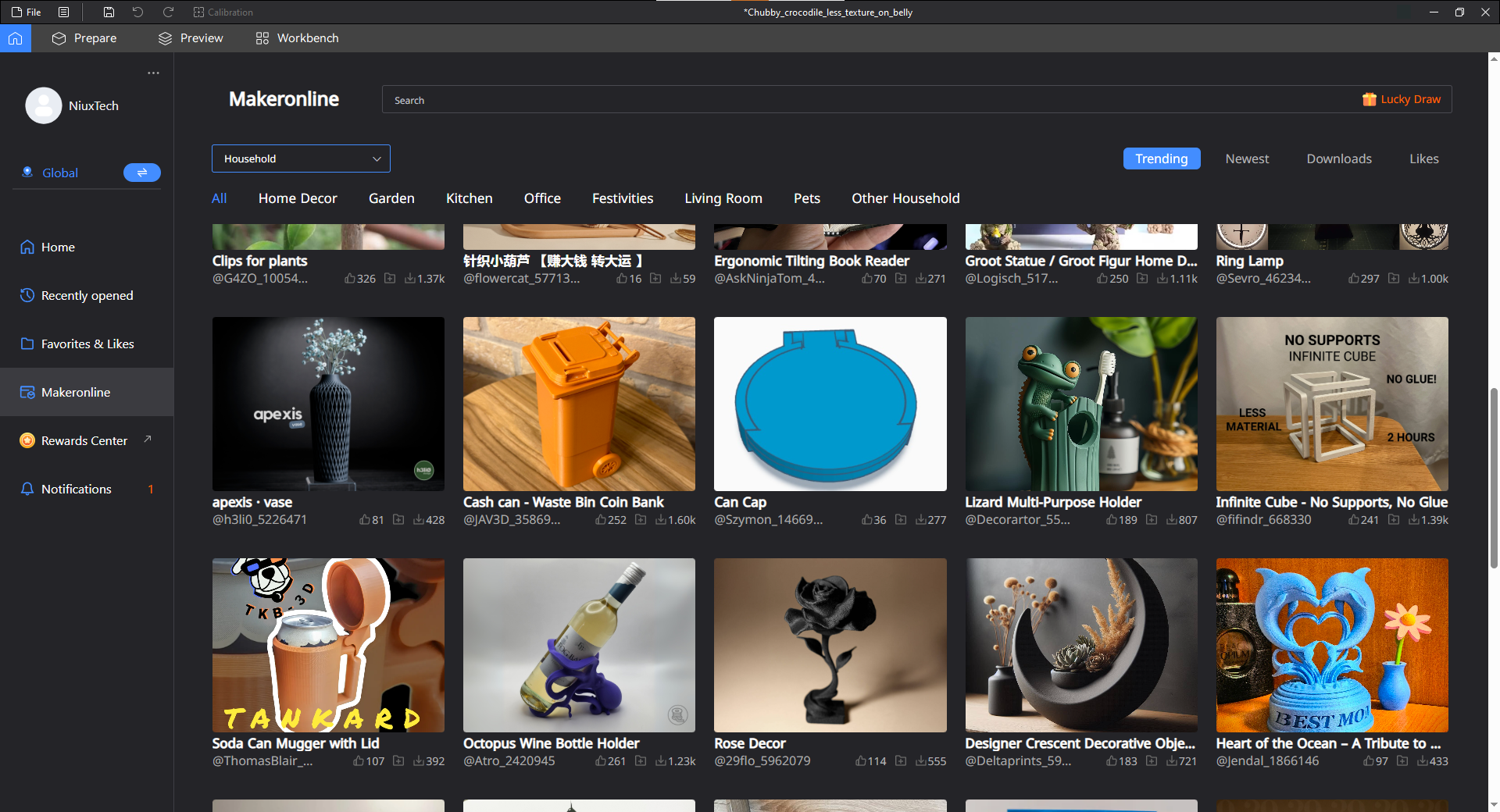Click the download icon on Can Cap card
The width and height of the screenshot is (1500, 812).
pos(920,519)
